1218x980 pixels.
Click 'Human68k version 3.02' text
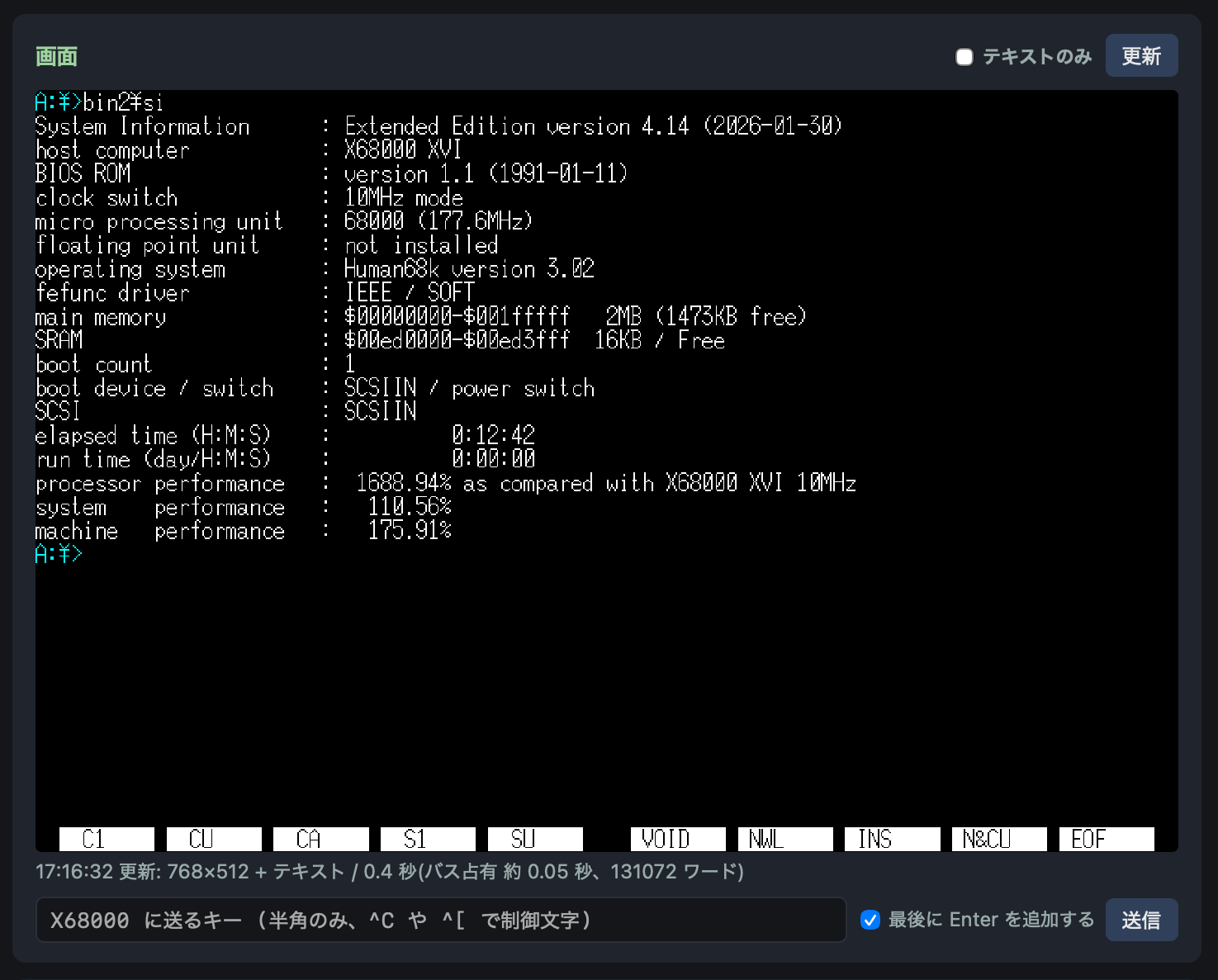click(x=469, y=269)
